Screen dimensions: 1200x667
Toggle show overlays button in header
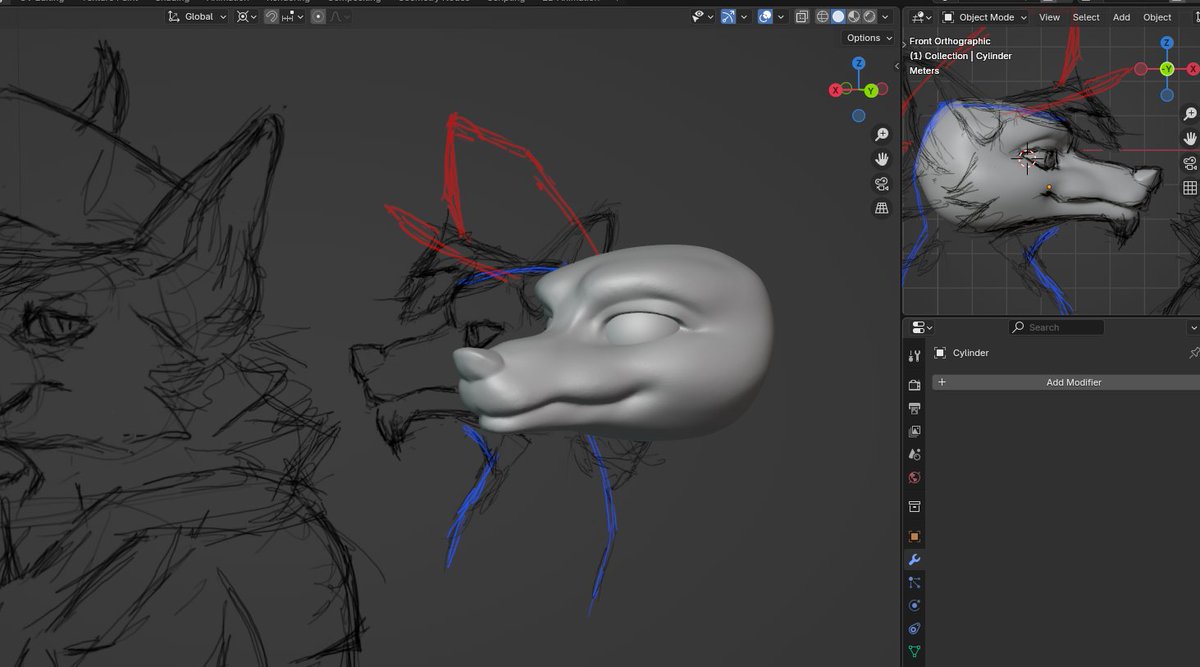765,17
